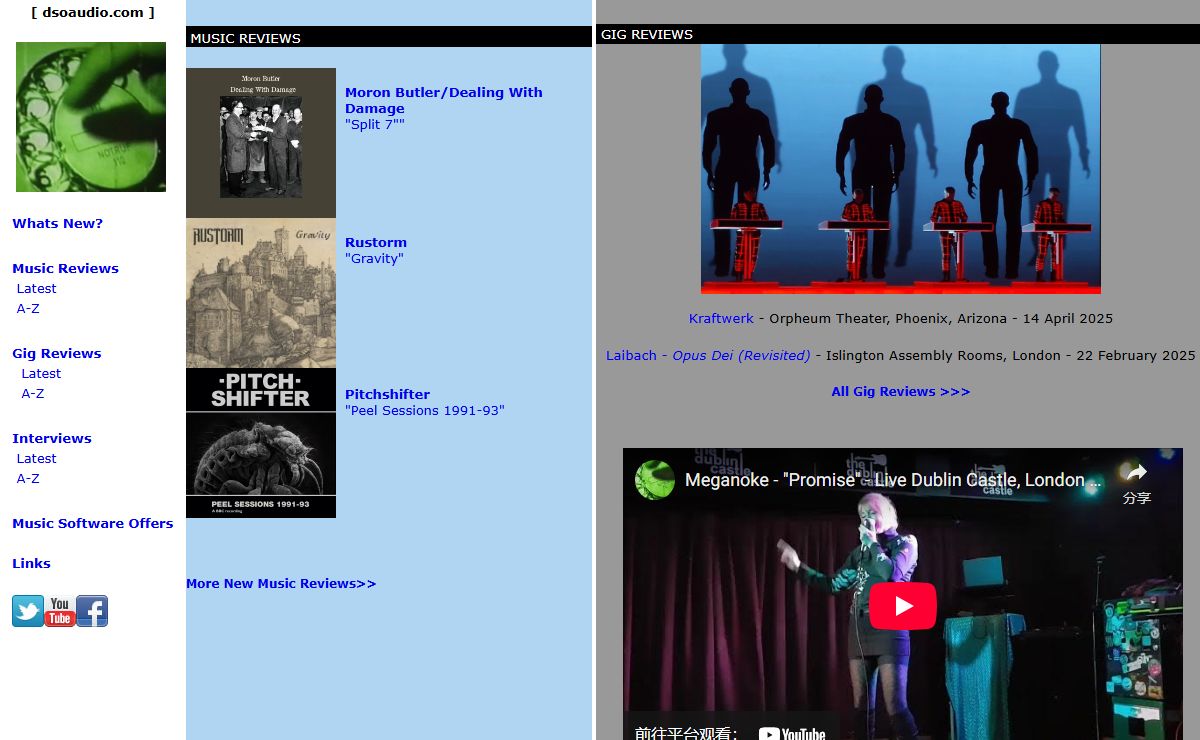Click the dsoaudio.com site title

93,12
